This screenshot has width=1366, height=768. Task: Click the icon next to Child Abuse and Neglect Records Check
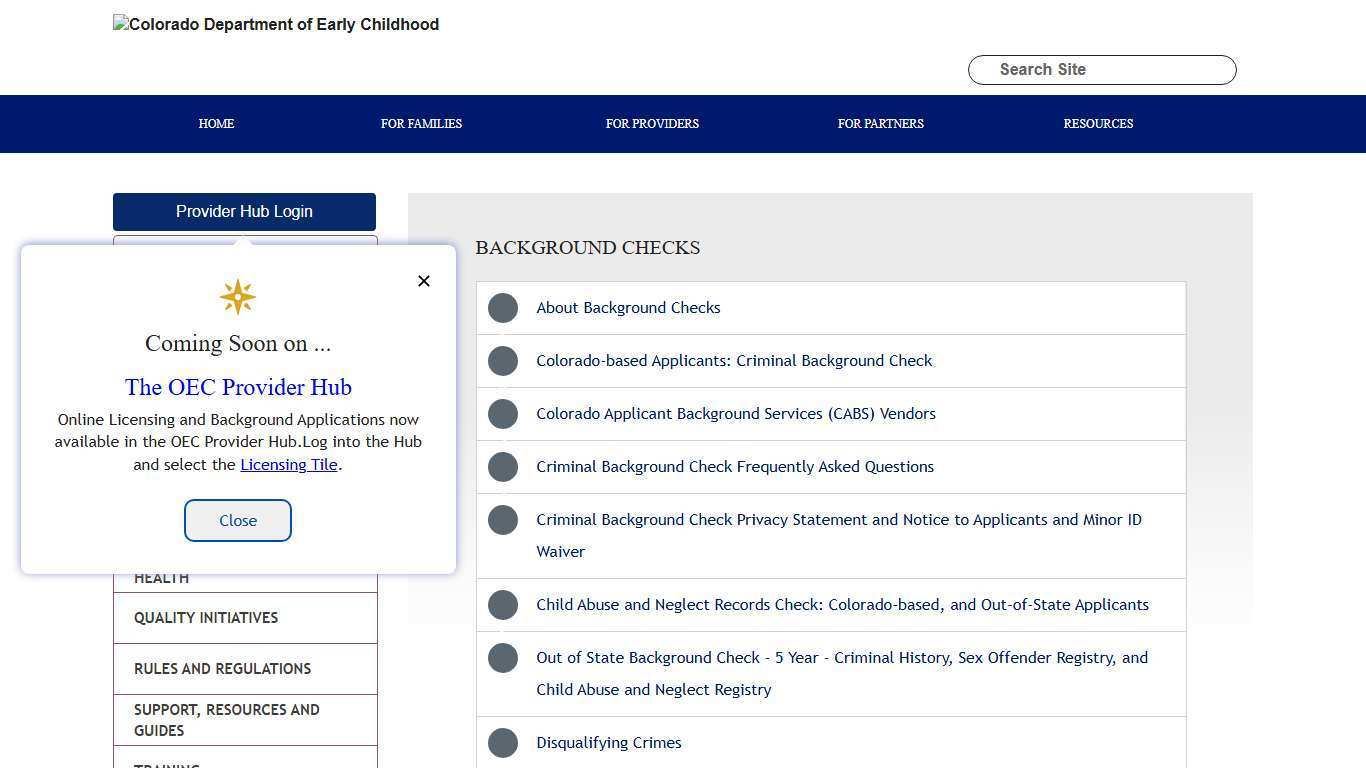click(502, 604)
